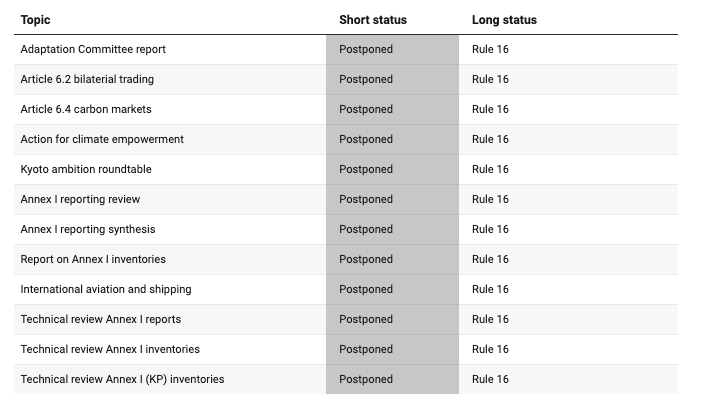Click the Topic column header
This screenshot has width=707, height=405.
(x=35, y=20)
